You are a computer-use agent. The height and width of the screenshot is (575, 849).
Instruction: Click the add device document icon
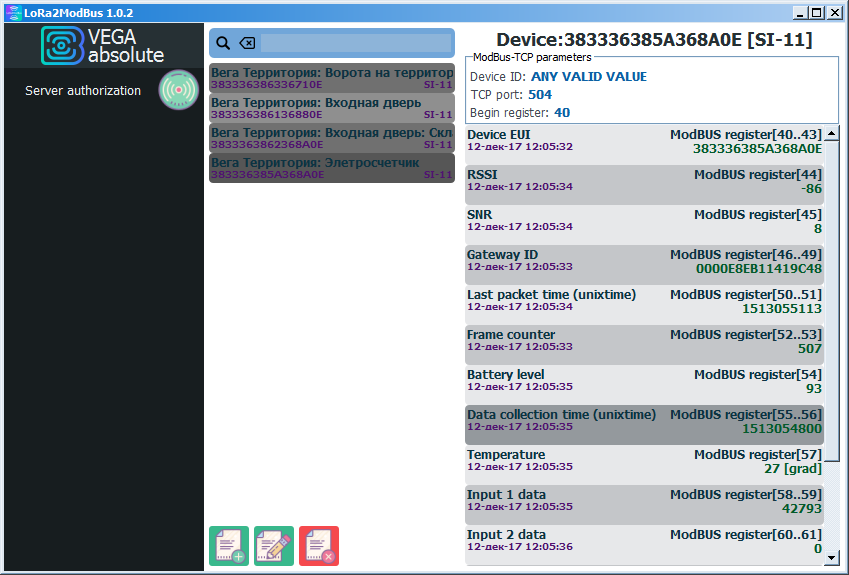click(229, 546)
